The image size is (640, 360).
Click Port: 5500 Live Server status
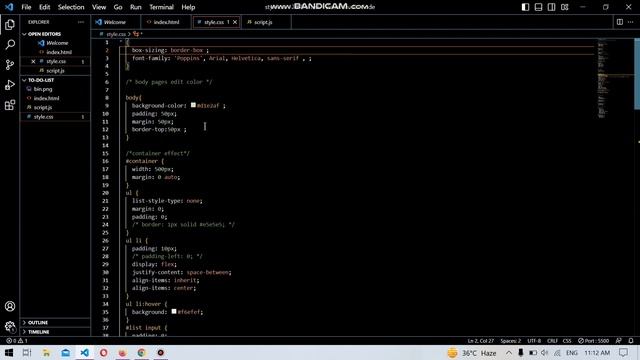593,340
